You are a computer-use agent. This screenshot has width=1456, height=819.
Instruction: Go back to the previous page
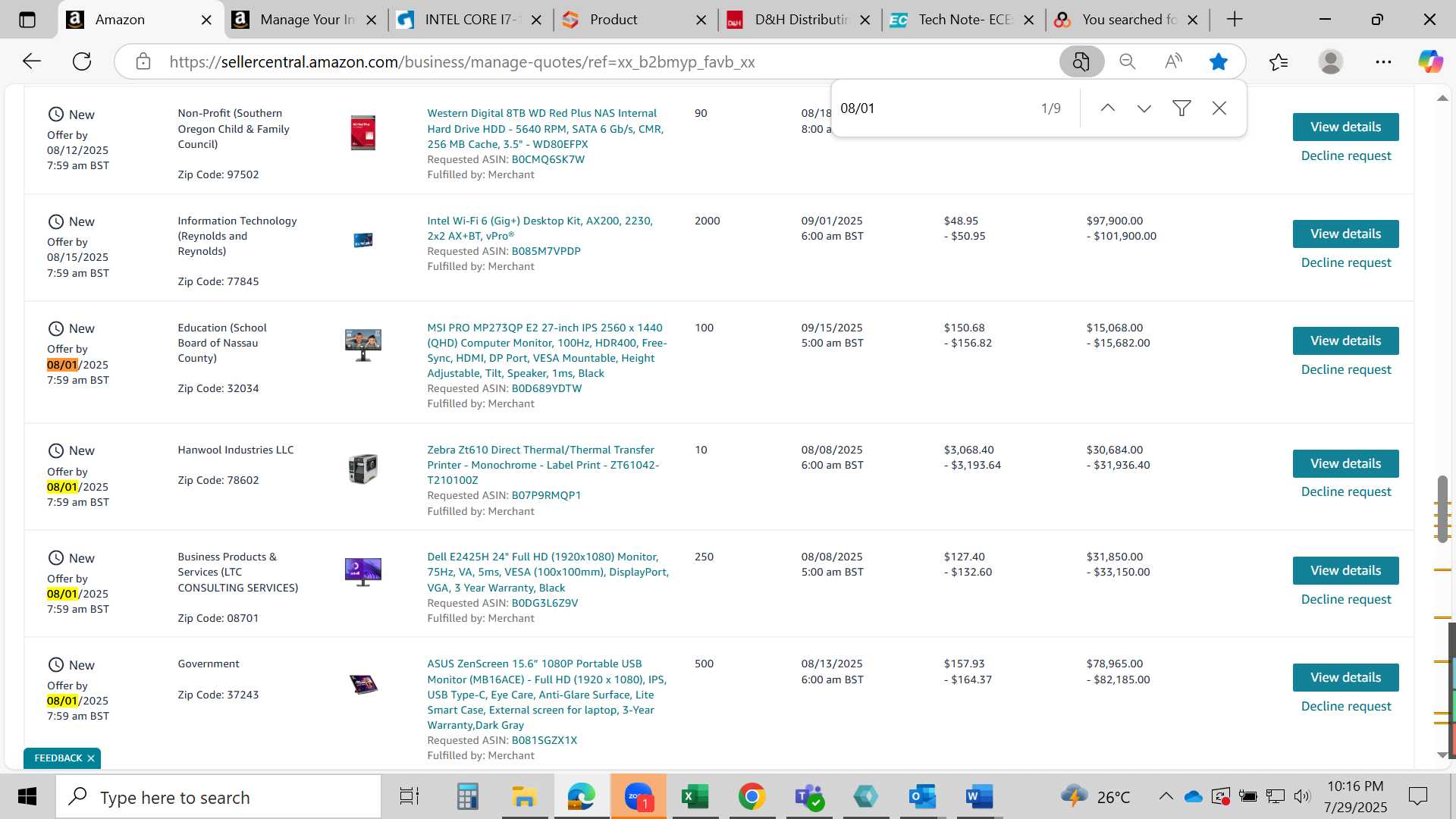(31, 61)
